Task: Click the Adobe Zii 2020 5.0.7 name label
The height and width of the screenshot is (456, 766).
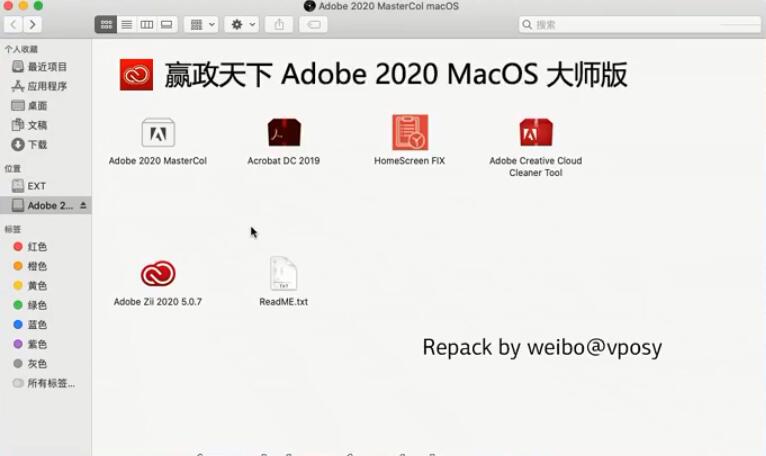Action: coord(158,302)
